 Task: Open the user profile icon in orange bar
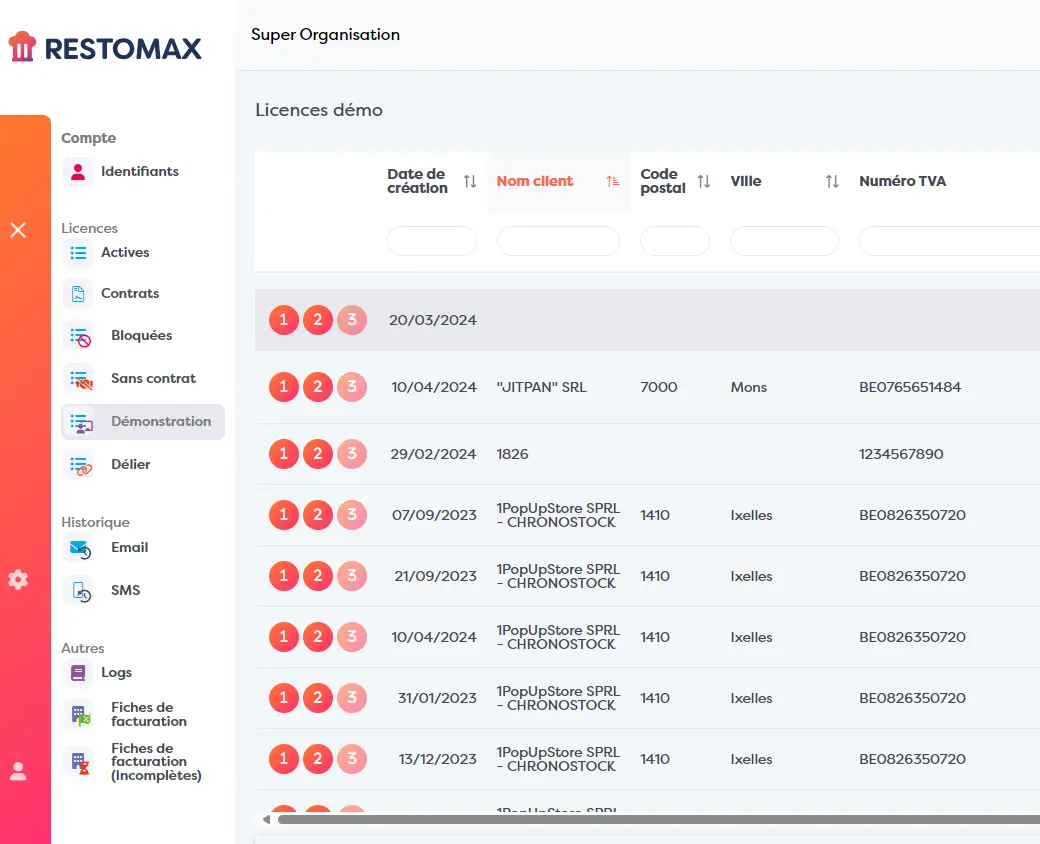click(18, 771)
